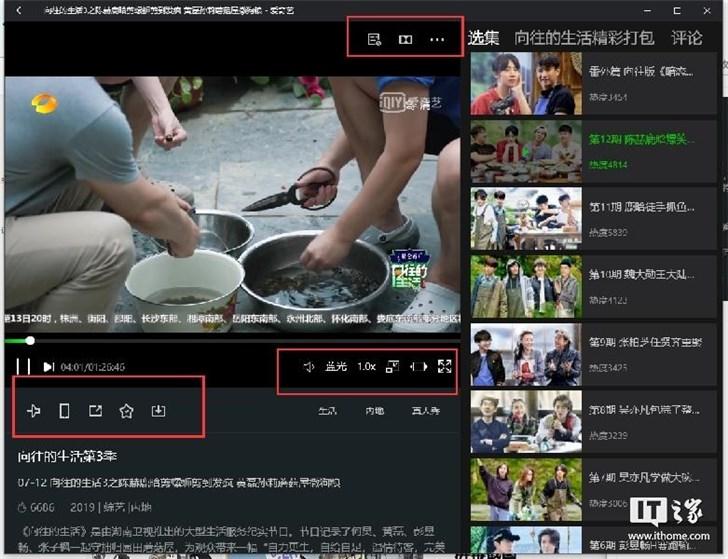Select the 第11期 episode title text

point(642,207)
